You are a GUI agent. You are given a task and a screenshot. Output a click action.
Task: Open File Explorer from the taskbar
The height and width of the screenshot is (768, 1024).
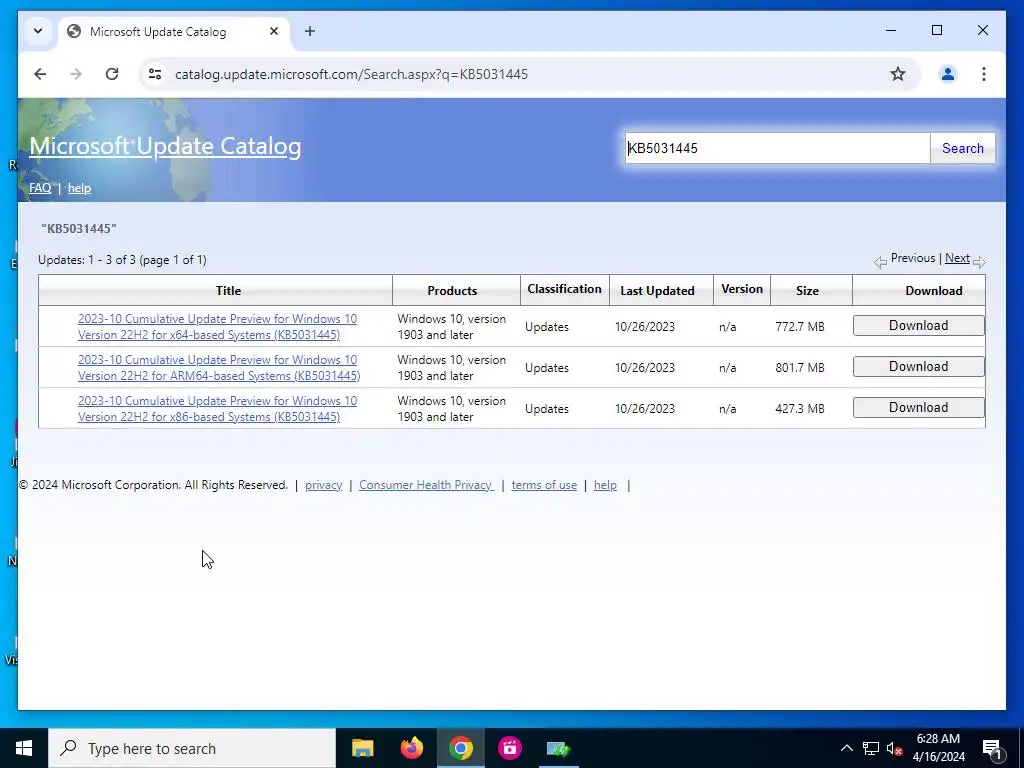point(362,748)
